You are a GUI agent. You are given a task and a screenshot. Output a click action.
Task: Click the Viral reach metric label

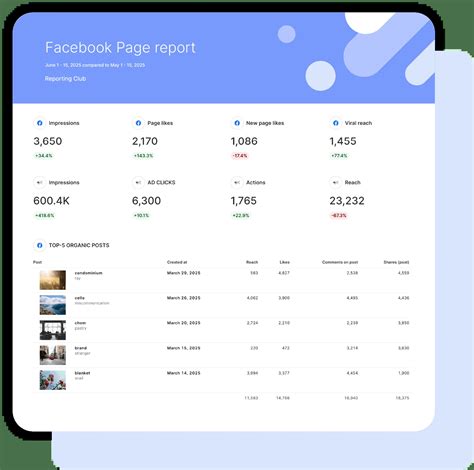[358, 123]
